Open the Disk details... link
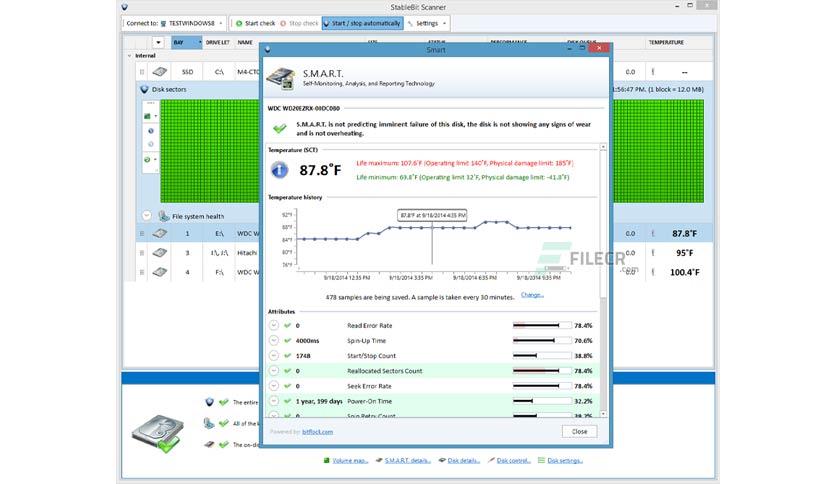 [463, 461]
